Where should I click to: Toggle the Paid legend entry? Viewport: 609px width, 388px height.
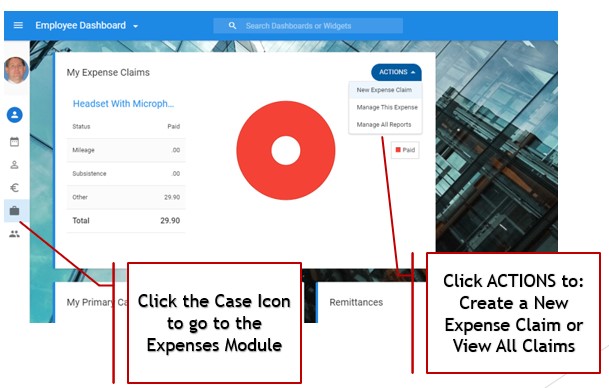pos(405,150)
